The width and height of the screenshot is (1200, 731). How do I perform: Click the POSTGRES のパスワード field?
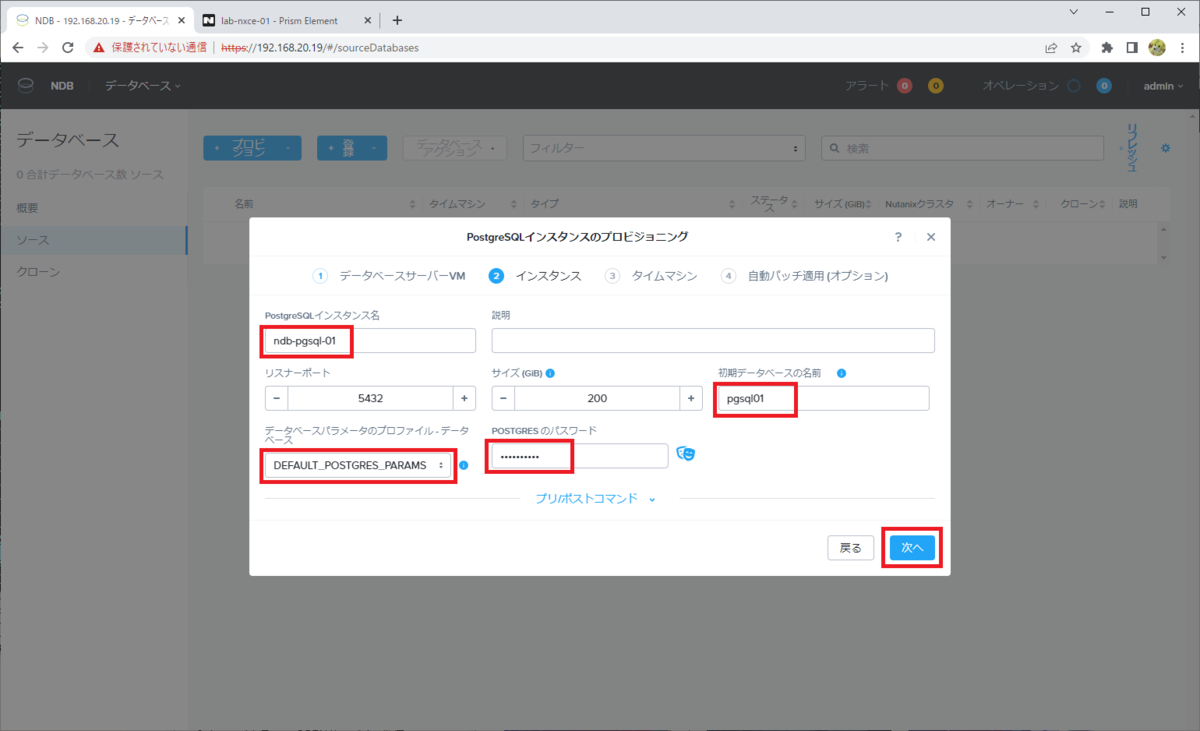tap(580, 456)
